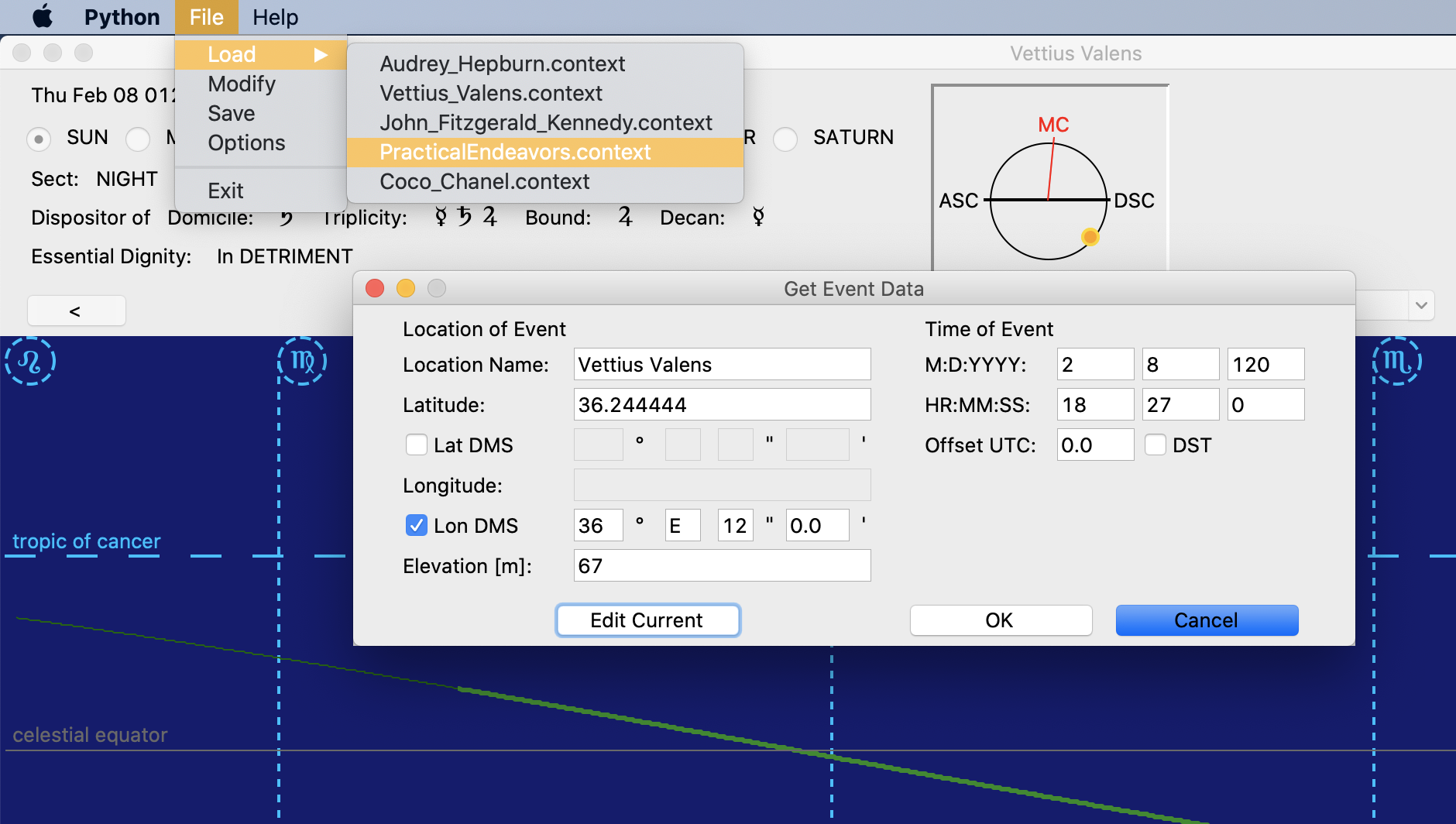Uncheck the Lon DMS checkbox
This screenshot has height=824, width=1456.
point(417,526)
